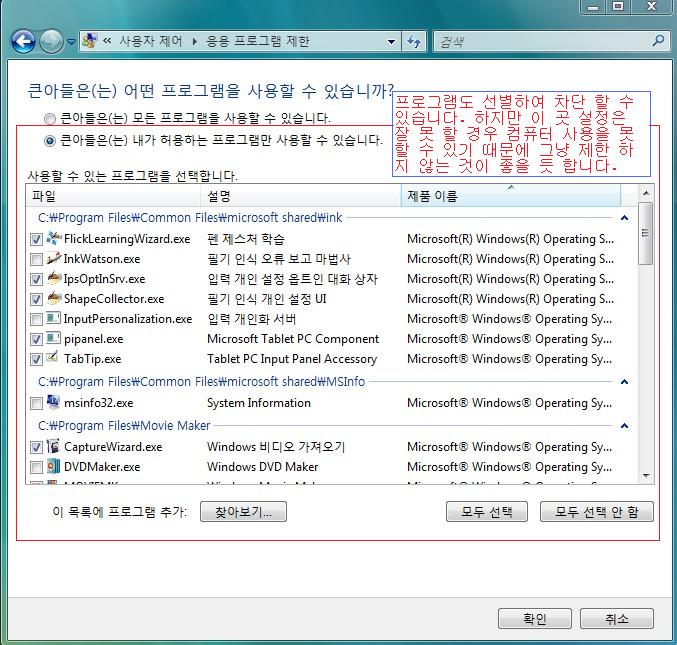Open the recent pages dropdown arrow
677x645 pixels.
click(71, 42)
